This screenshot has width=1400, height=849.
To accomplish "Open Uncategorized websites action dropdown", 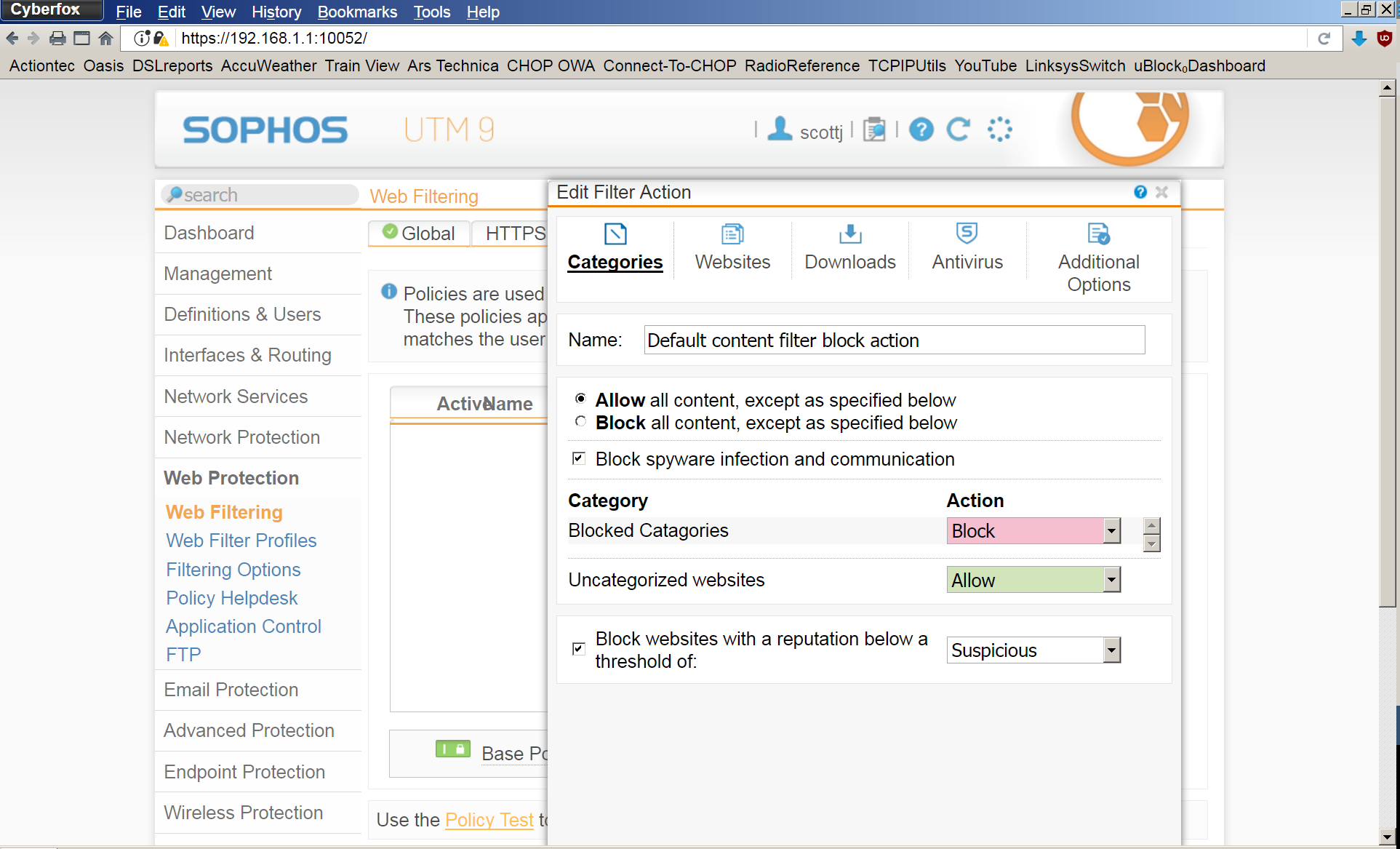I will pos(1033,580).
